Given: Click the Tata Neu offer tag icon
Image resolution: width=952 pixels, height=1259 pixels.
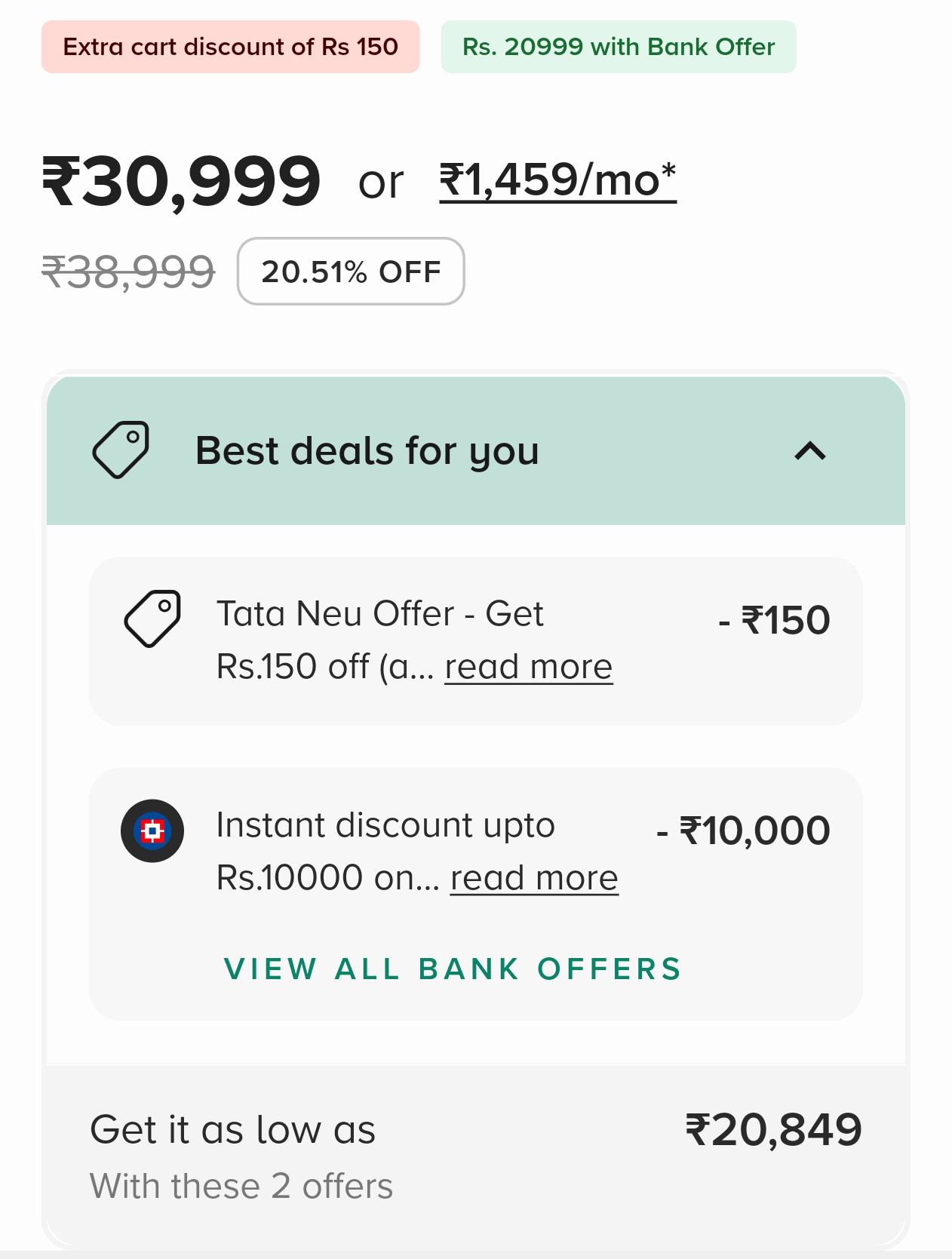Looking at the screenshot, I should [x=152, y=619].
